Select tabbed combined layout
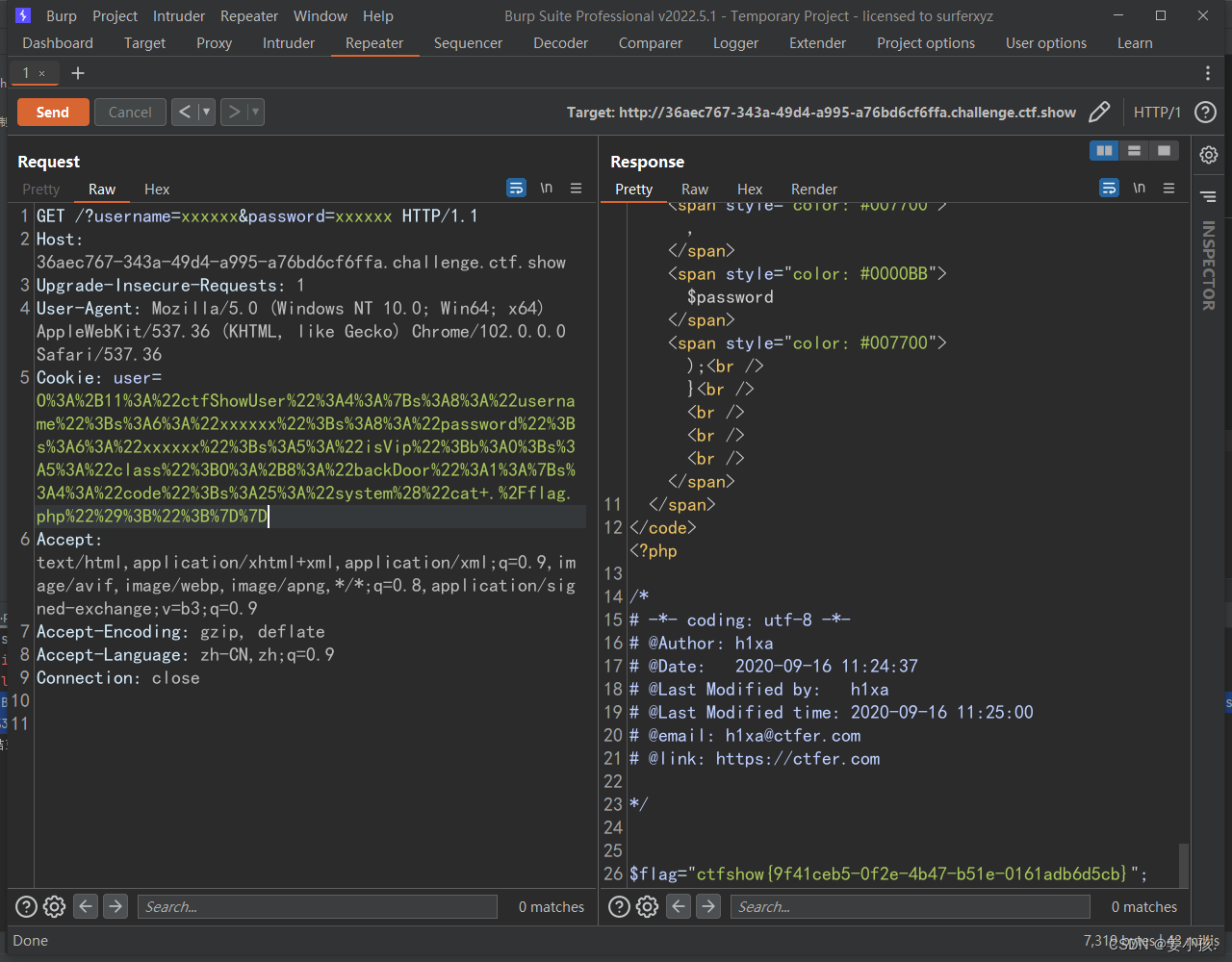This screenshot has height=962, width=1232. coord(1164,150)
